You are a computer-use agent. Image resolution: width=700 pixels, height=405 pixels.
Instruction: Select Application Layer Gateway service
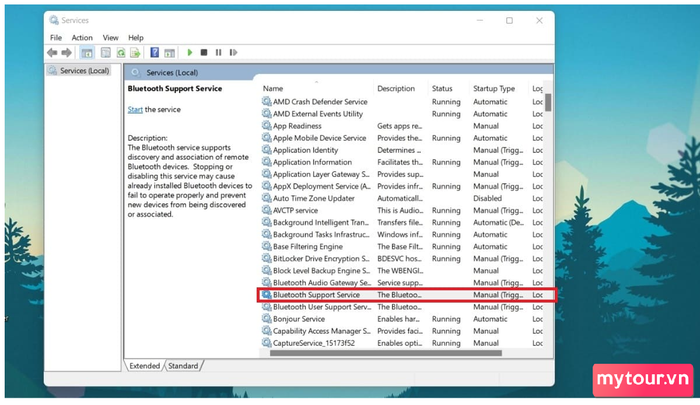pyautogui.click(x=402, y=174)
